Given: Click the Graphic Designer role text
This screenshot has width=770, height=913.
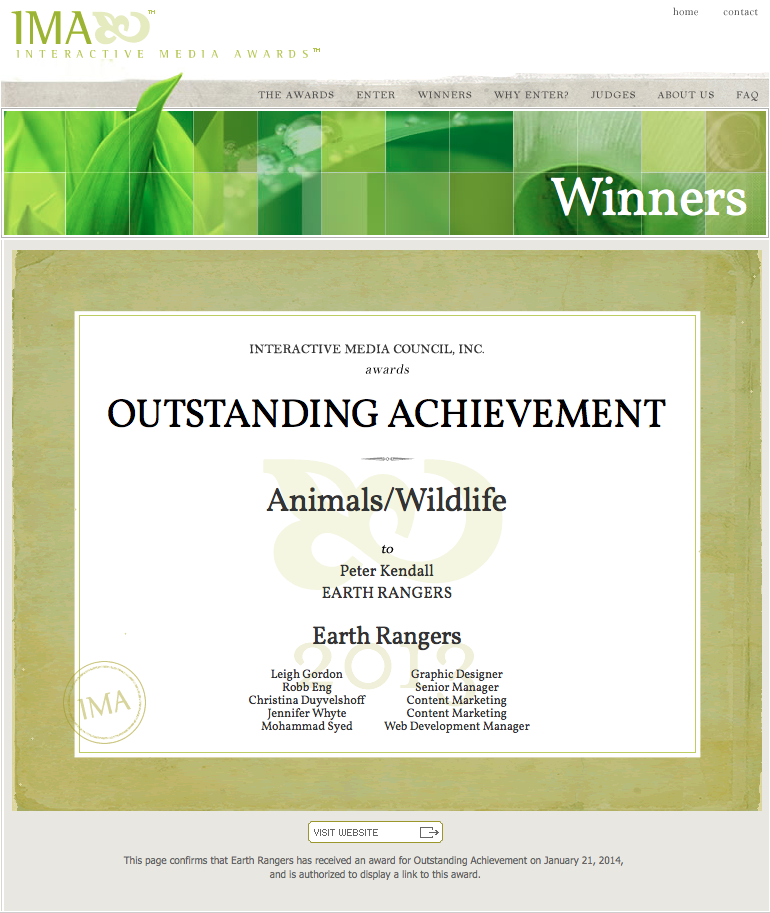Looking at the screenshot, I should [457, 674].
